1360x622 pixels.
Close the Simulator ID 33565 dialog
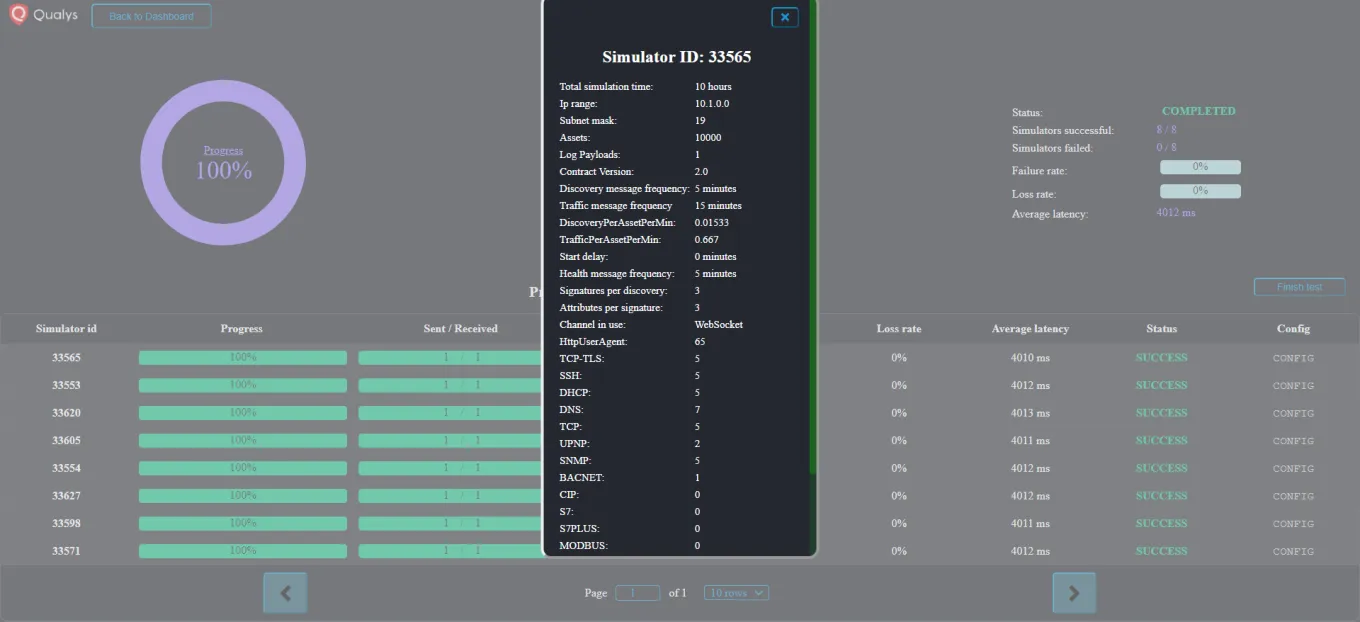784,16
